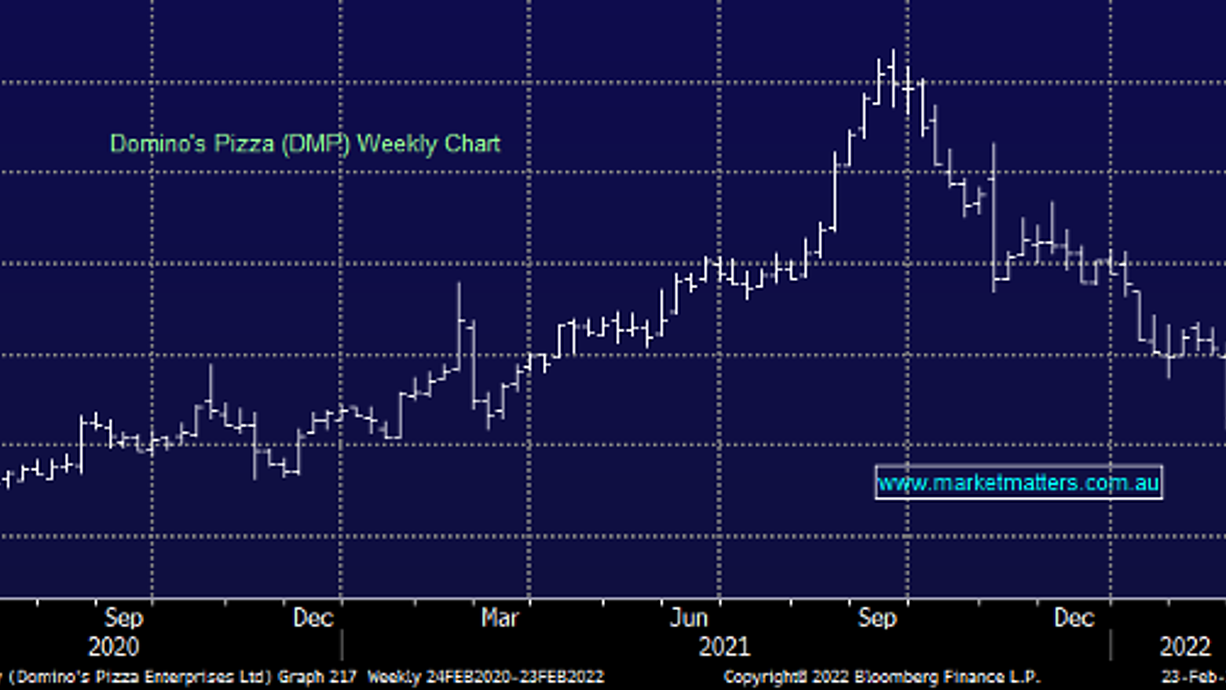1226x690 pixels.
Task: Click the Weekly 24FEB2020-23FEB2022 date range text
Action: [485, 677]
